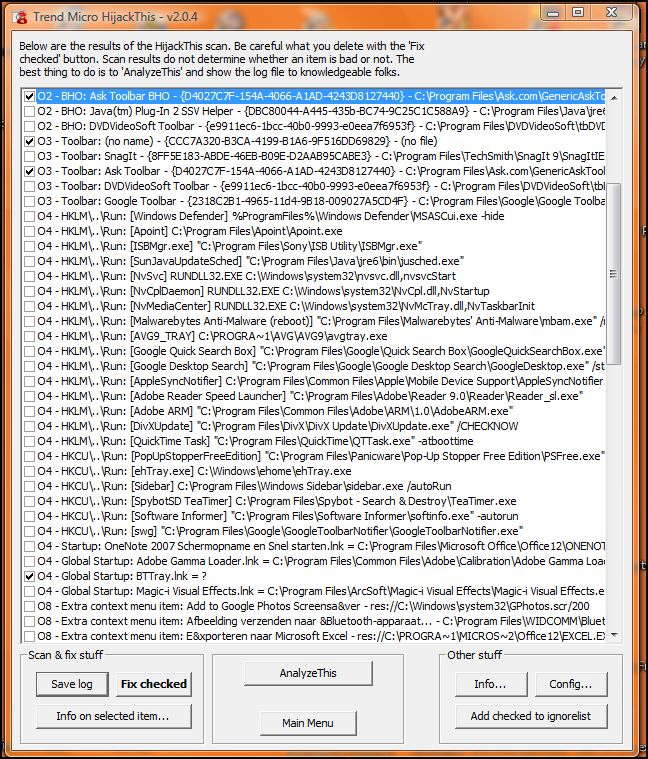This screenshot has width=648, height=759.
Task: Select the Adobe ARM row
Action: click(275, 411)
